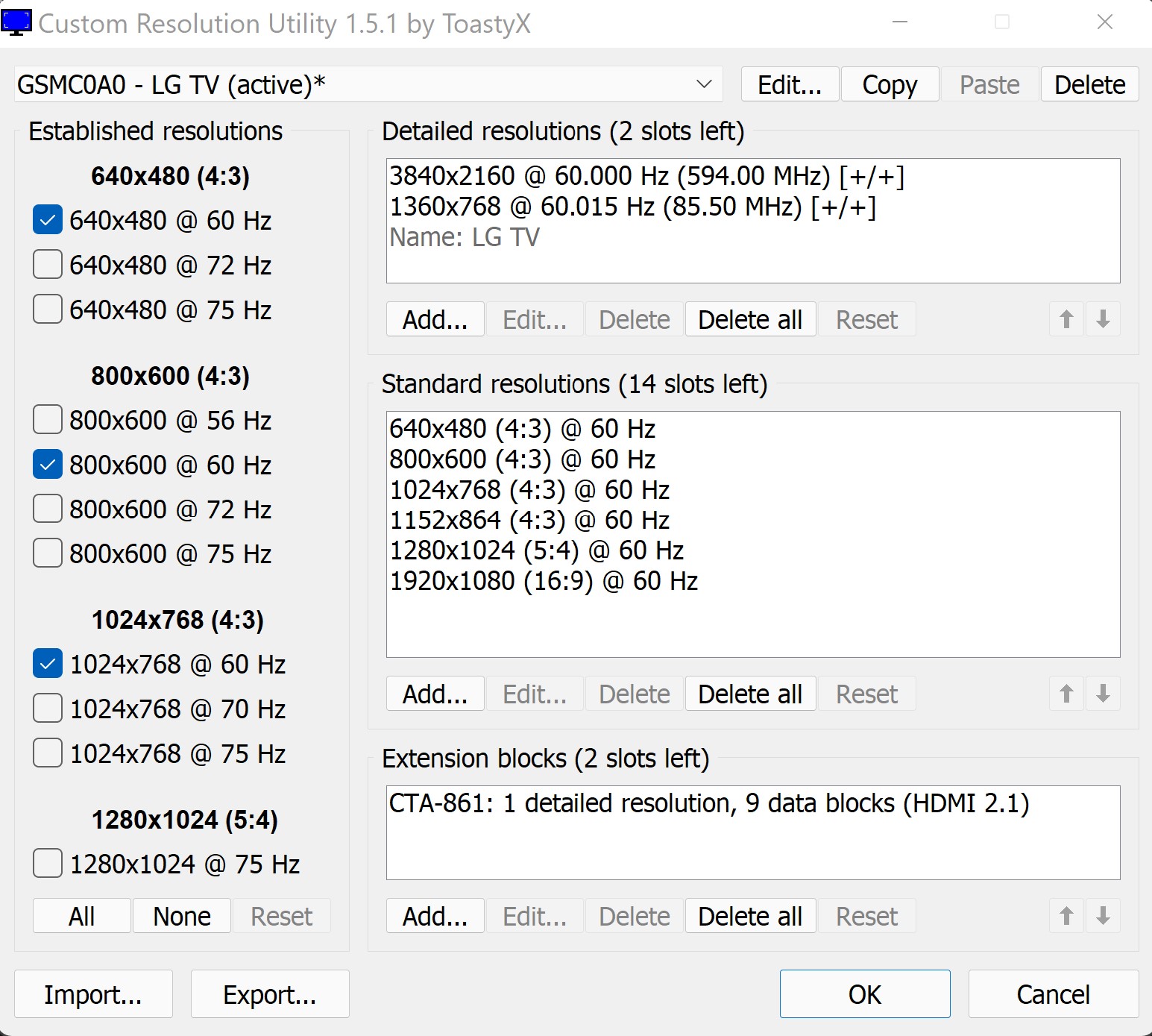Uncheck 640x480 @ 60 Hz checkbox
Viewport: 1152px width, 1036px height.
click(48, 221)
